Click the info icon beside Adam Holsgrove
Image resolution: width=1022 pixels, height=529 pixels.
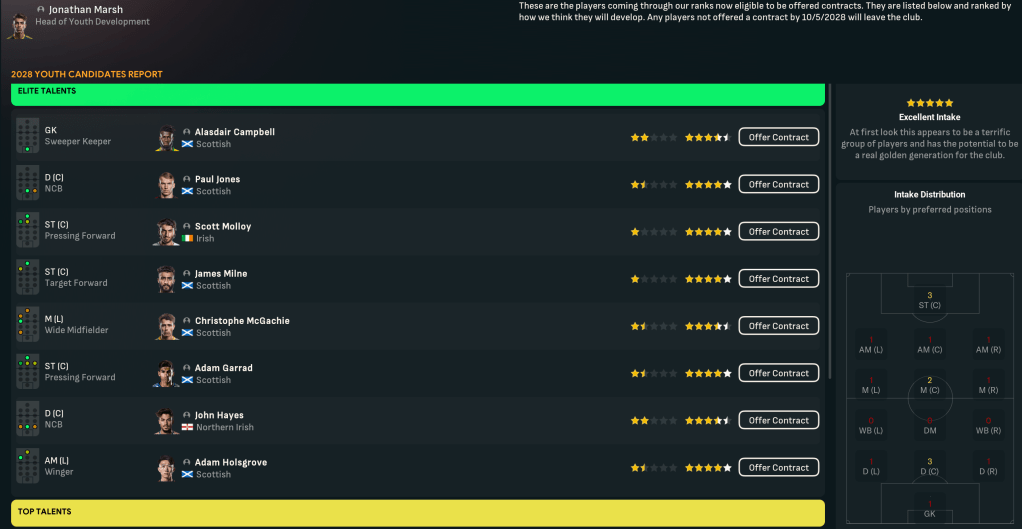pos(187,463)
